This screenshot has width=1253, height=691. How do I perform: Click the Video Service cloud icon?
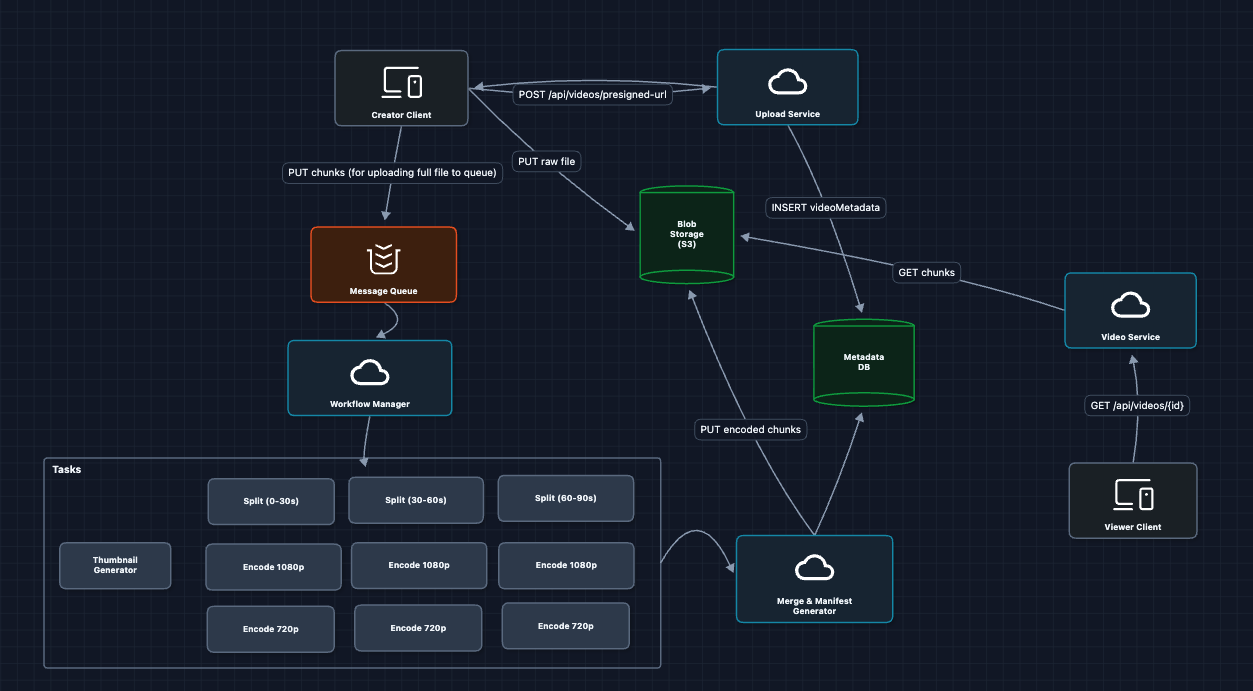tap(1130, 304)
